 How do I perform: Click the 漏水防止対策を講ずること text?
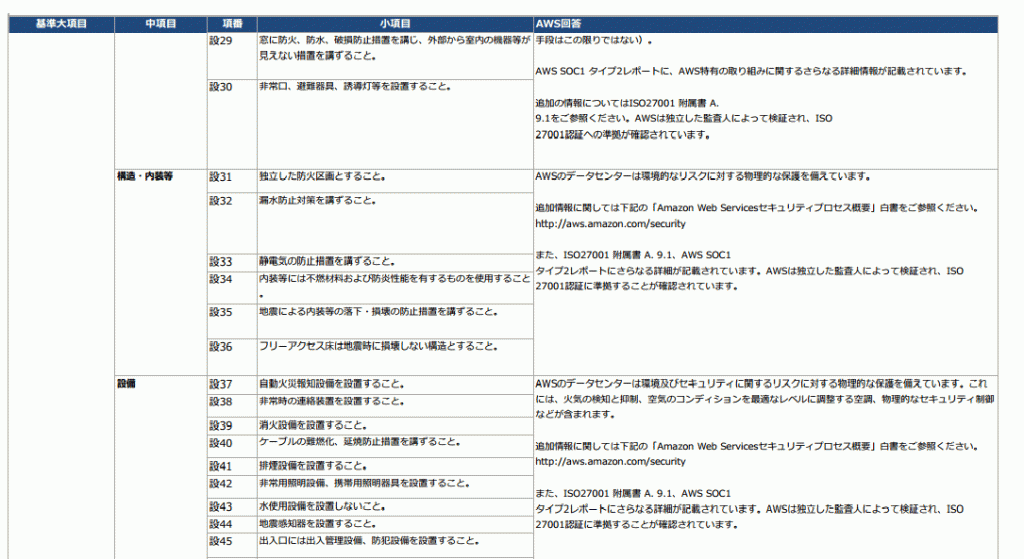point(317,200)
